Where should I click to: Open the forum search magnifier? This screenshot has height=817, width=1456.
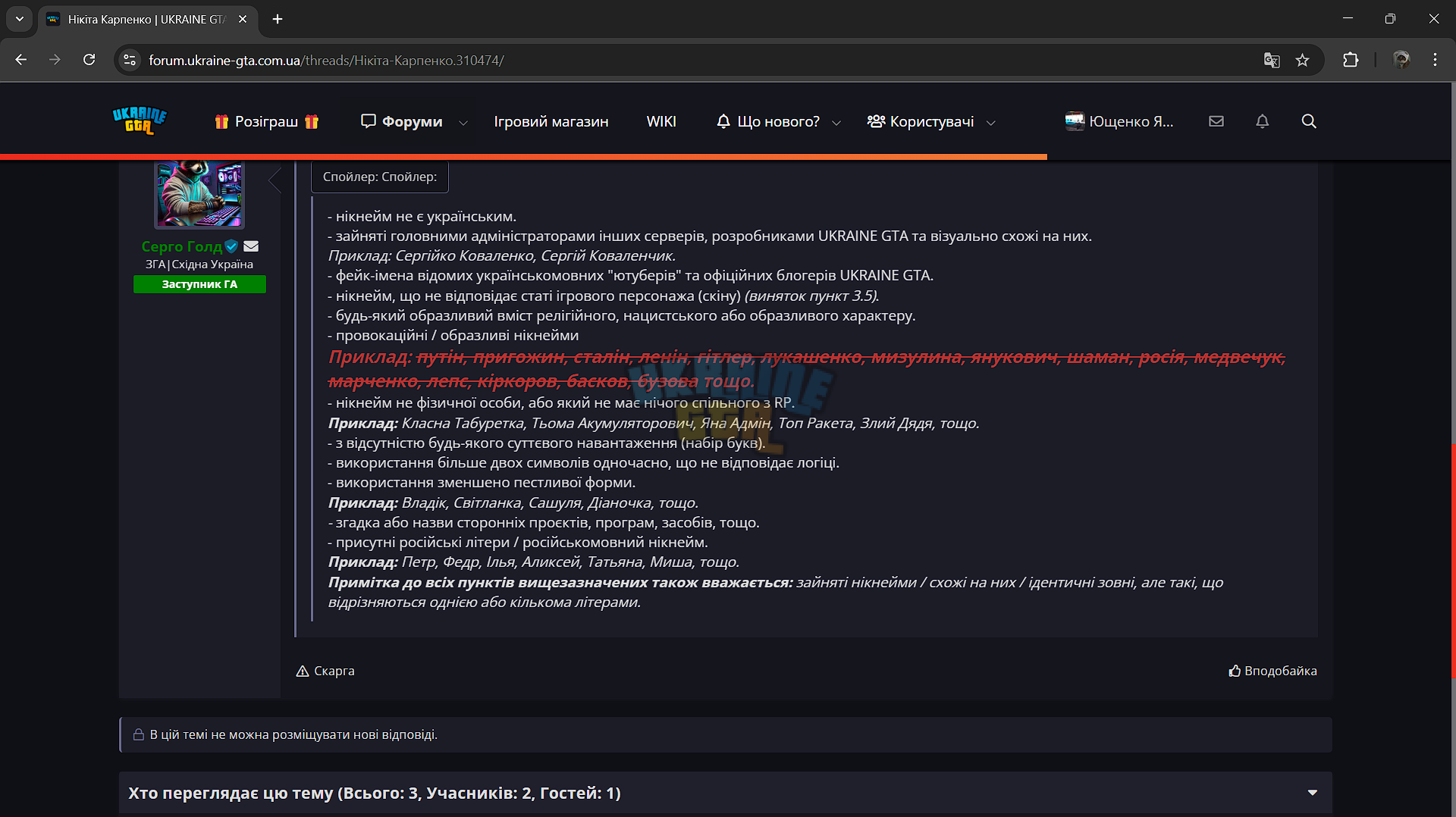(x=1309, y=121)
